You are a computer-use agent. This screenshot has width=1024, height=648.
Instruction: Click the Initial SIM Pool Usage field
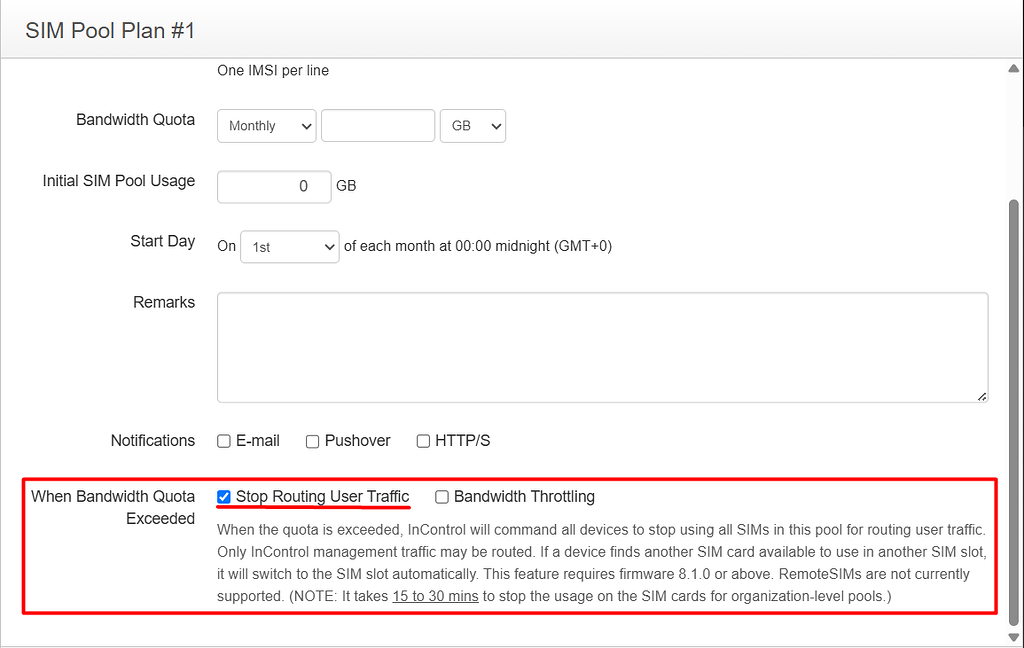pyautogui.click(x=273, y=186)
